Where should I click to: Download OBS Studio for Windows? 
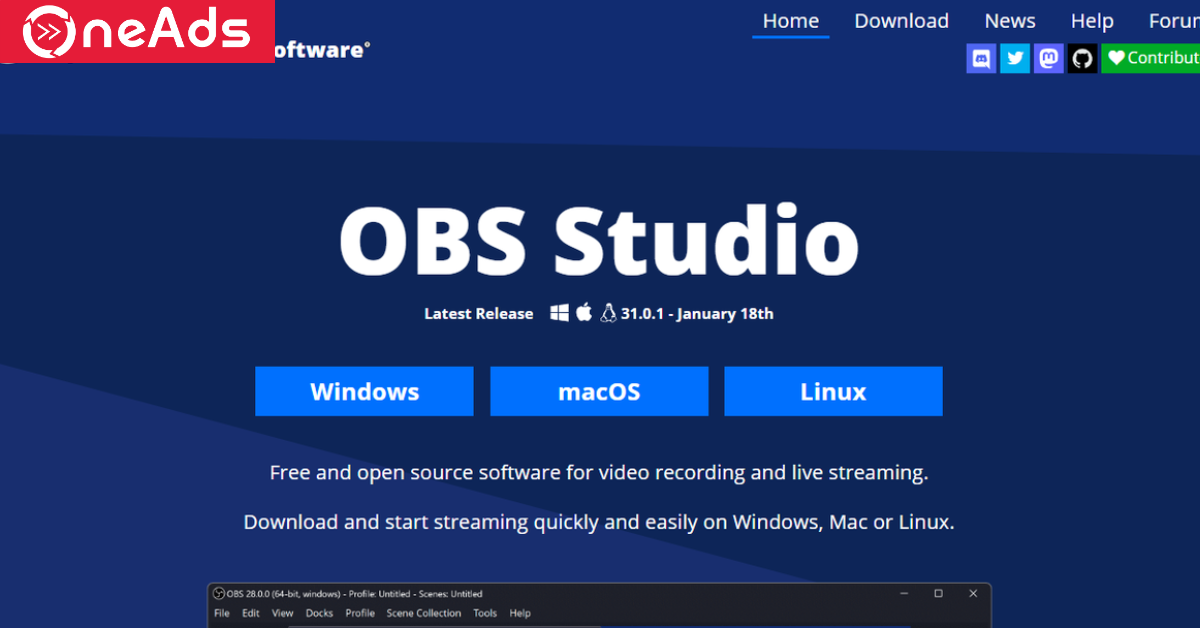pyautogui.click(x=364, y=391)
